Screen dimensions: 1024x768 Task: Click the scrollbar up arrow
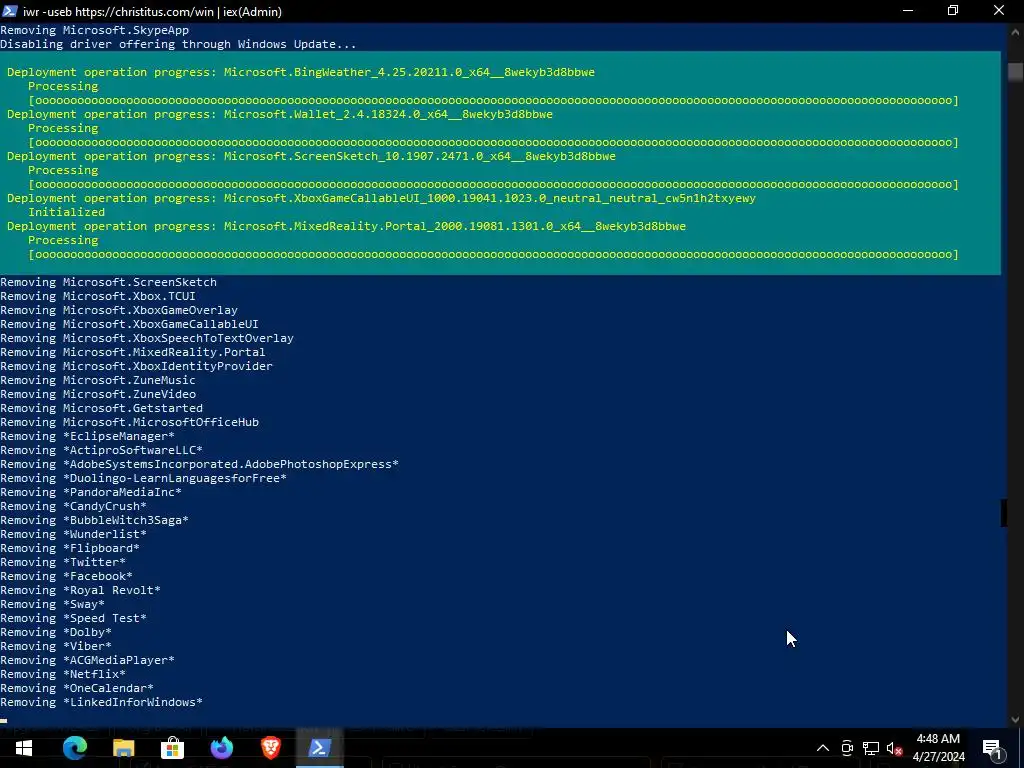[x=1016, y=31]
